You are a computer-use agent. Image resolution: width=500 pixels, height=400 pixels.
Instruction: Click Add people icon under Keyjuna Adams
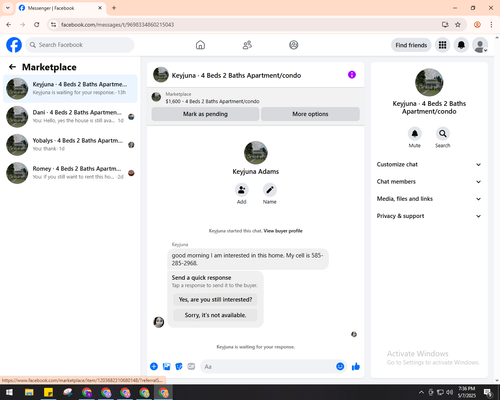[x=241, y=190]
